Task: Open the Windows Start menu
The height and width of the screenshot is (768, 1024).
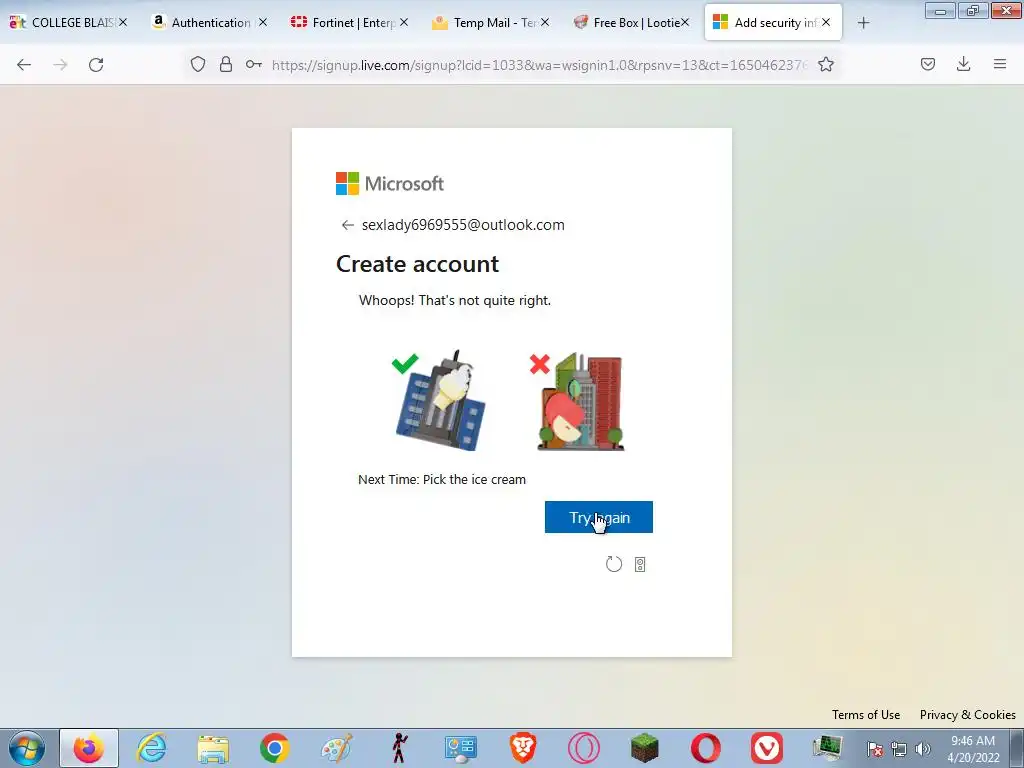Action: (x=27, y=748)
